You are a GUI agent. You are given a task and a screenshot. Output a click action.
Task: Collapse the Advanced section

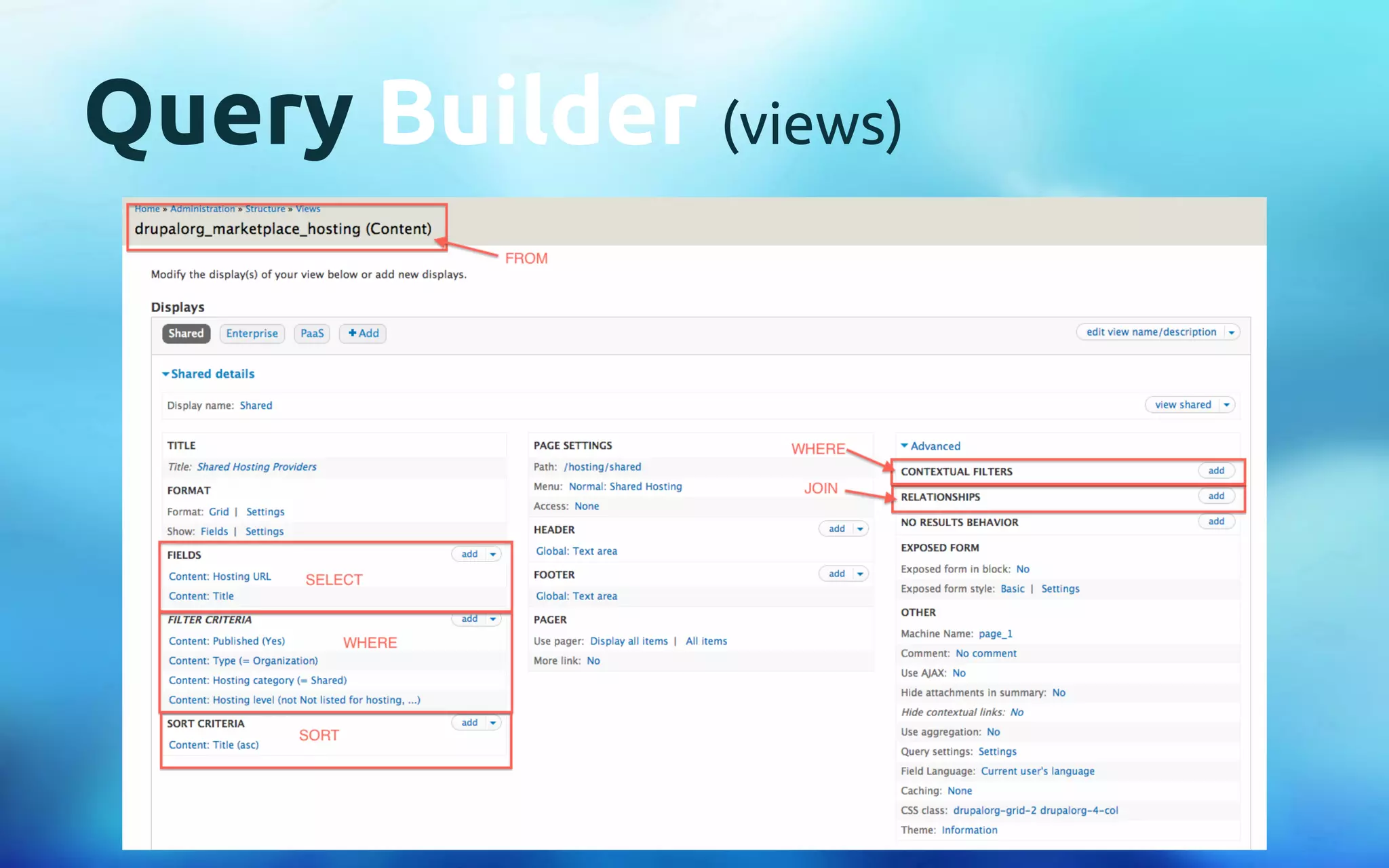[x=931, y=446]
